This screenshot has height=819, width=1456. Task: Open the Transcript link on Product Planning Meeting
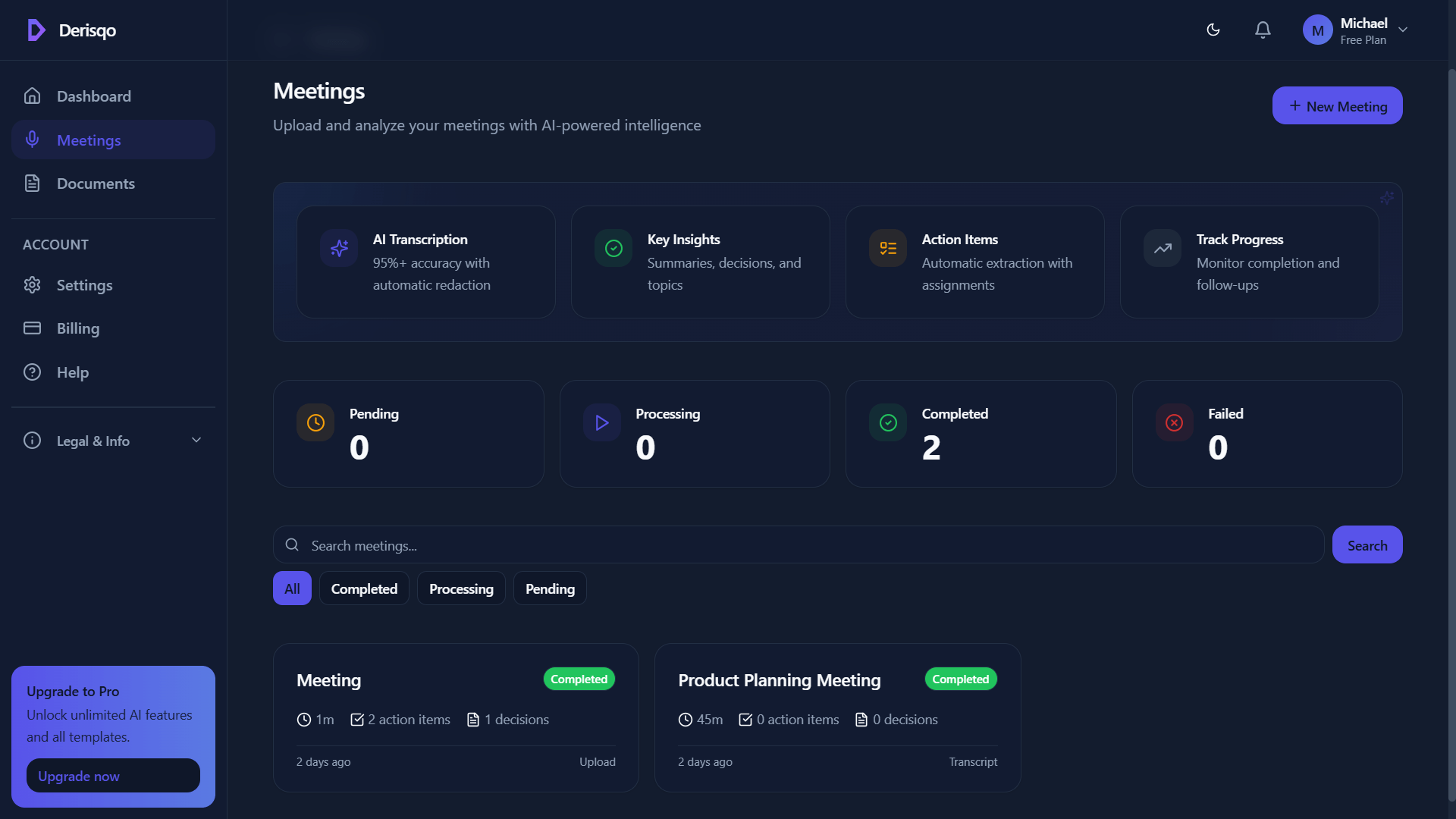[x=973, y=761]
